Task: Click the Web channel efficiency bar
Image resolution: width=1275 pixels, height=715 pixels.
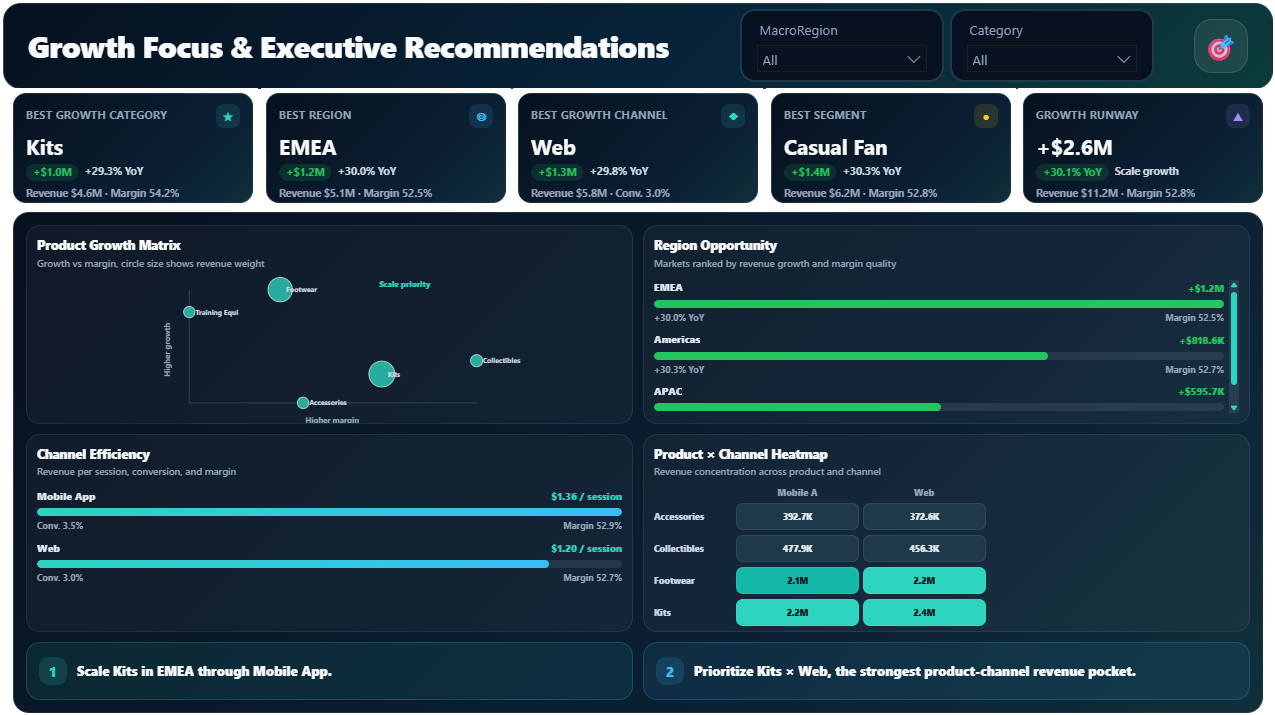Action: 293,564
